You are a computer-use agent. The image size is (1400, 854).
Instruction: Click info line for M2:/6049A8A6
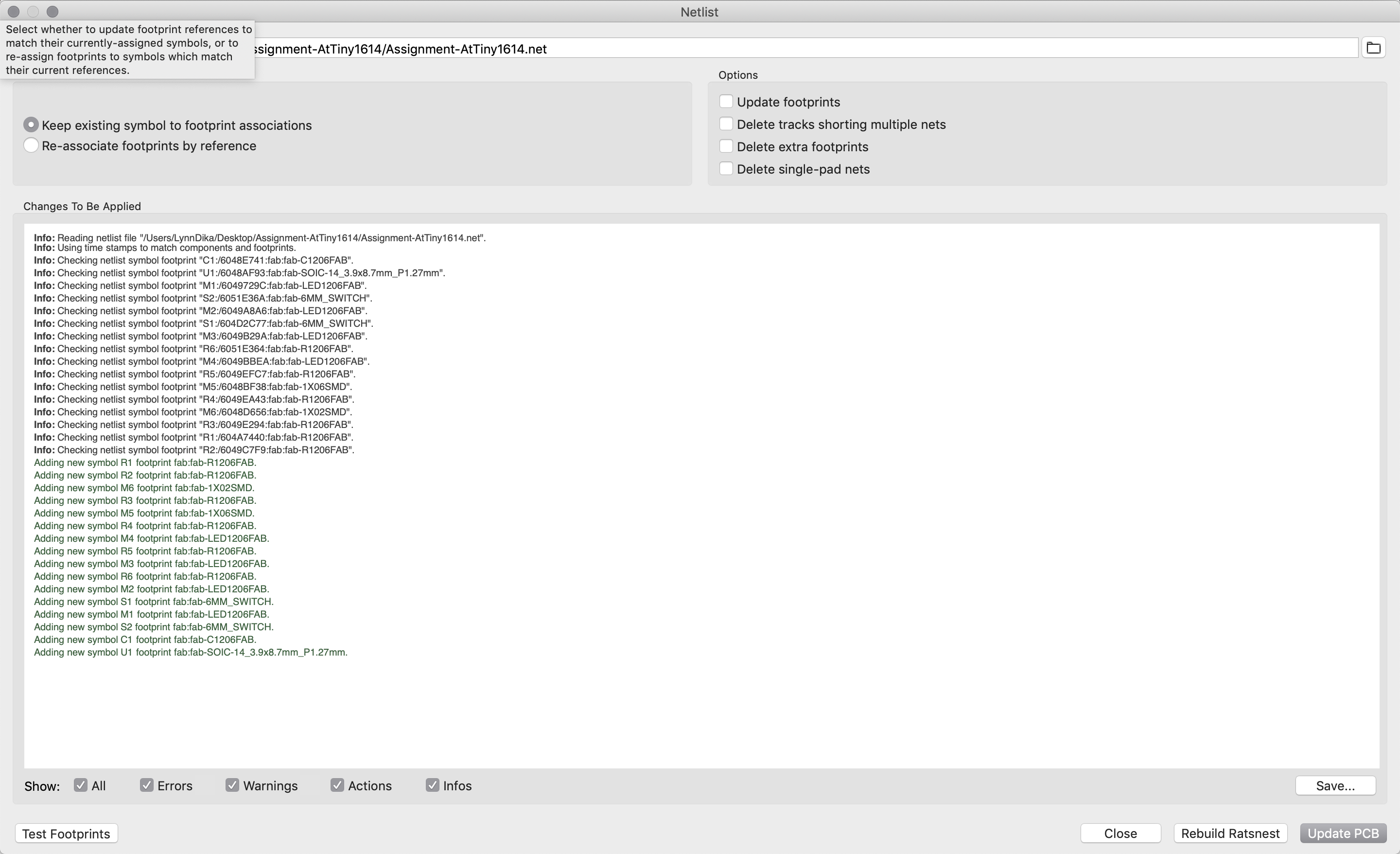tap(201, 311)
